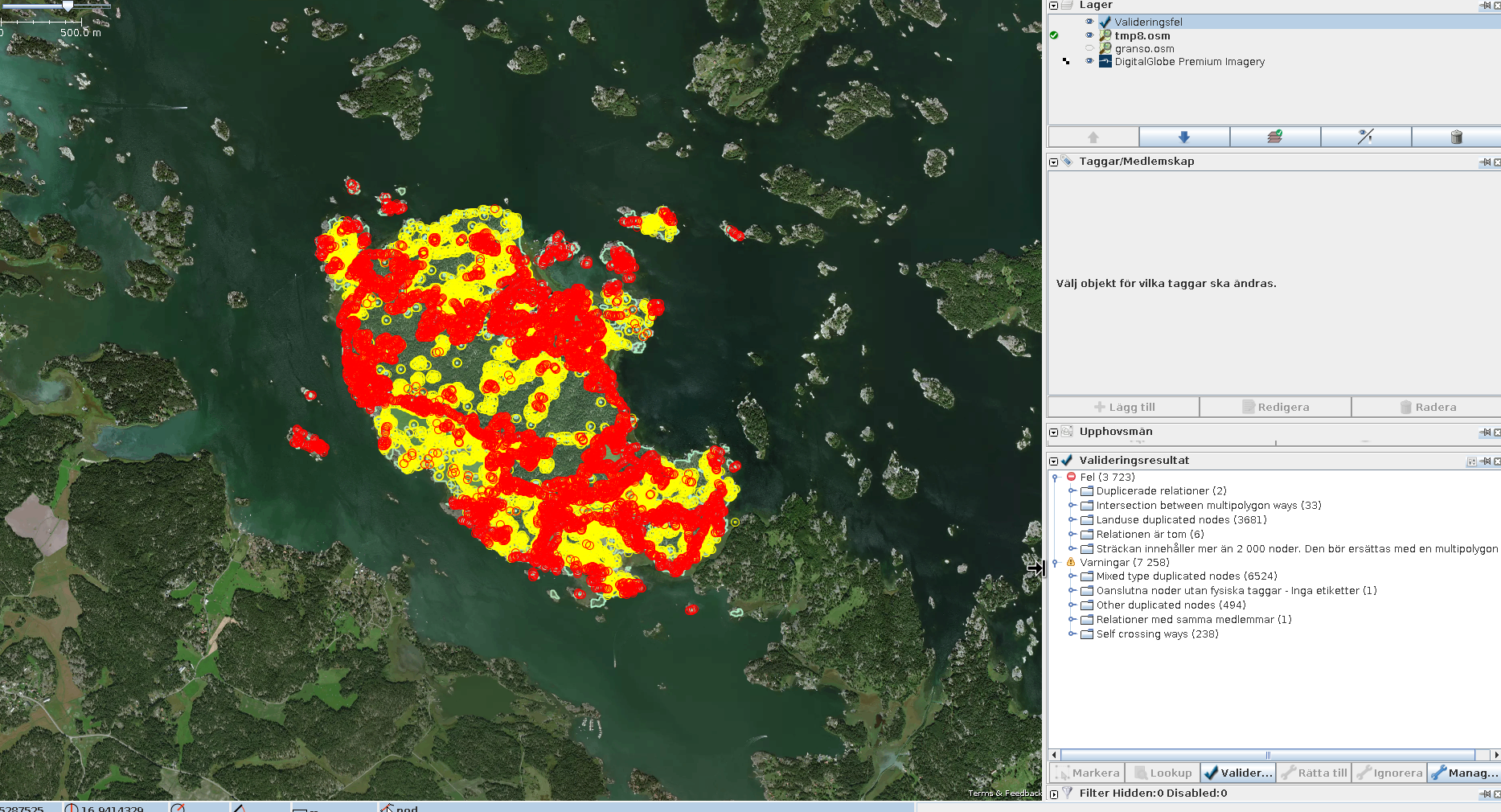Hide the Valideringsfel layer
Image resolution: width=1501 pixels, height=812 pixels.
coord(1089,22)
